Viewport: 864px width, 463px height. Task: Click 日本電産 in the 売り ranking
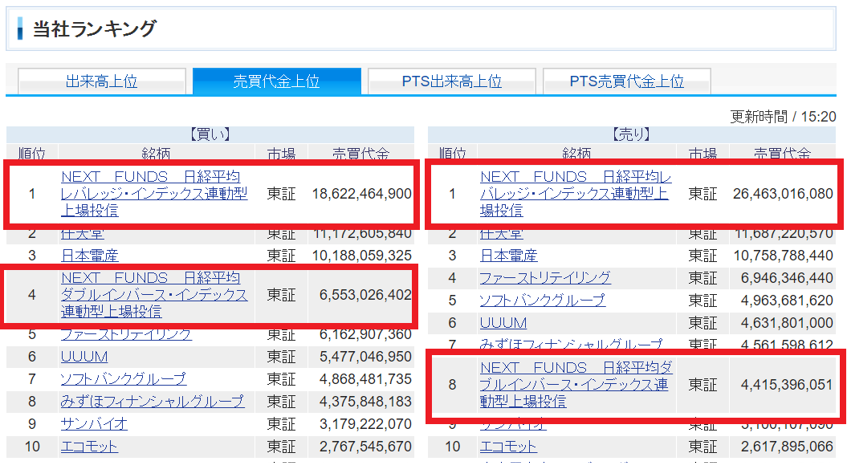(x=508, y=255)
